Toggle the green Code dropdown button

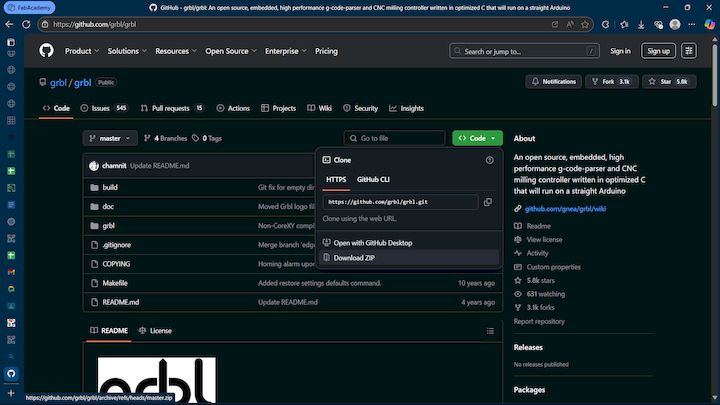[477, 138]
